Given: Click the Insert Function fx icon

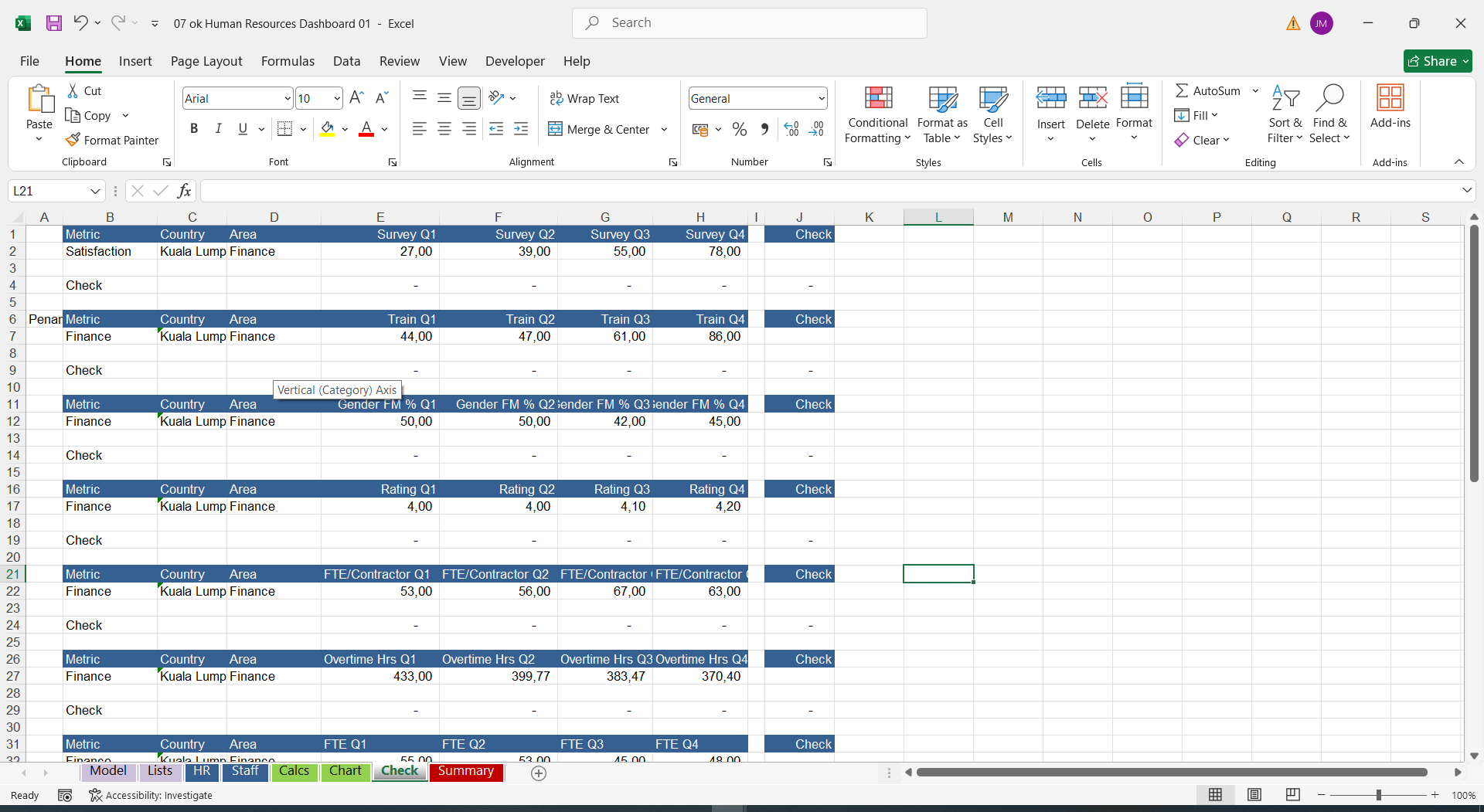Looking at the screenshot, I should click(x=184, y=191).
